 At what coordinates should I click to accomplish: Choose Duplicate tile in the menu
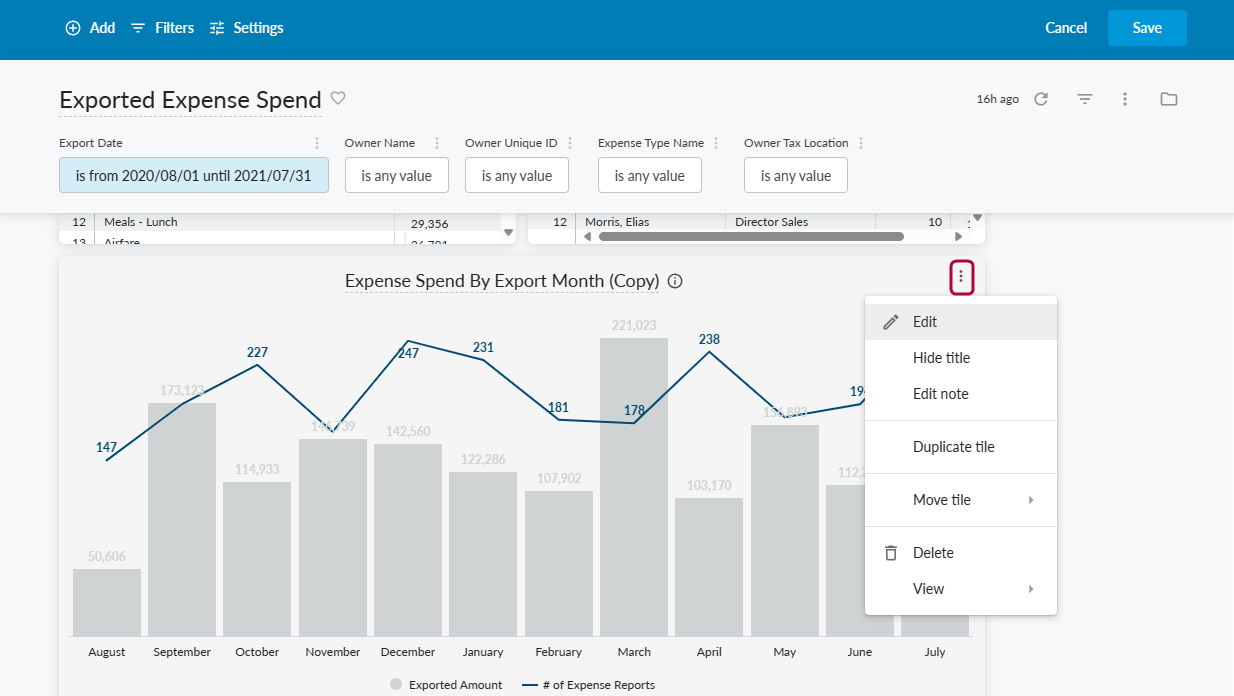[x=953, y=447]
